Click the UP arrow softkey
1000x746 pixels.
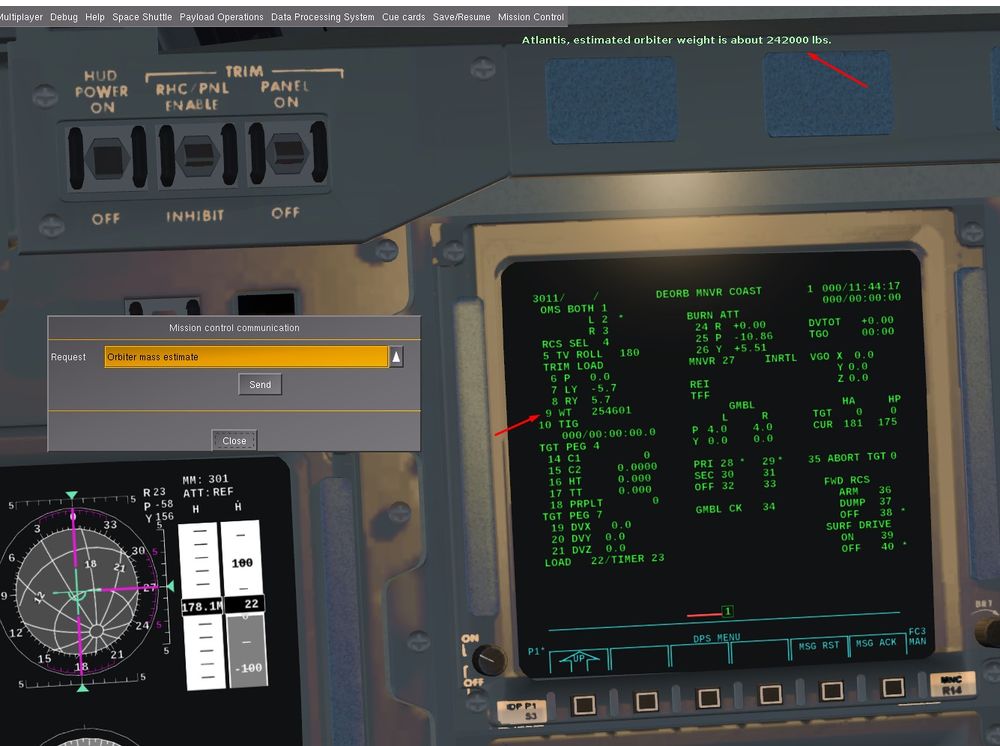pyautogui.click(x=578, y=659)
